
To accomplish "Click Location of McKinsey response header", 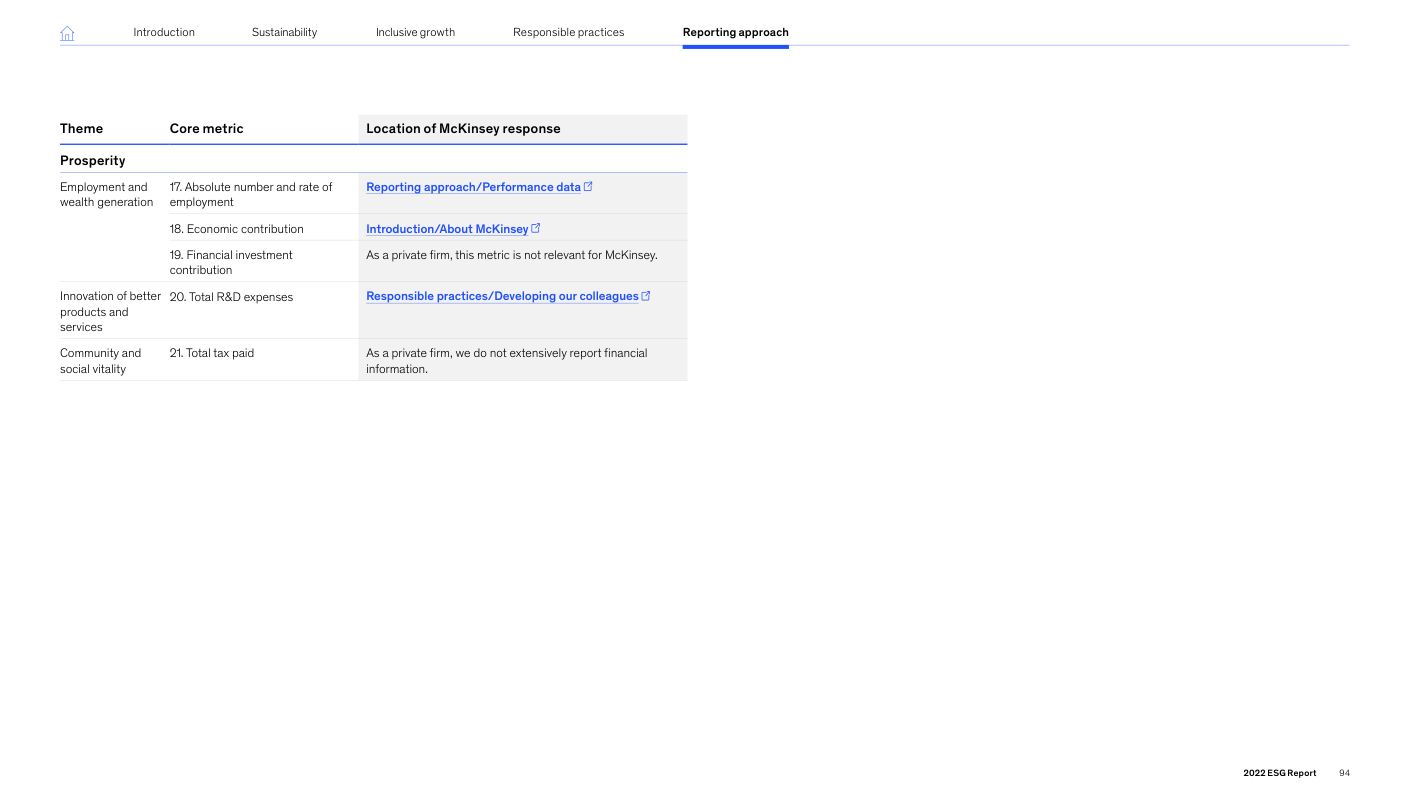I will click(463, 128).
